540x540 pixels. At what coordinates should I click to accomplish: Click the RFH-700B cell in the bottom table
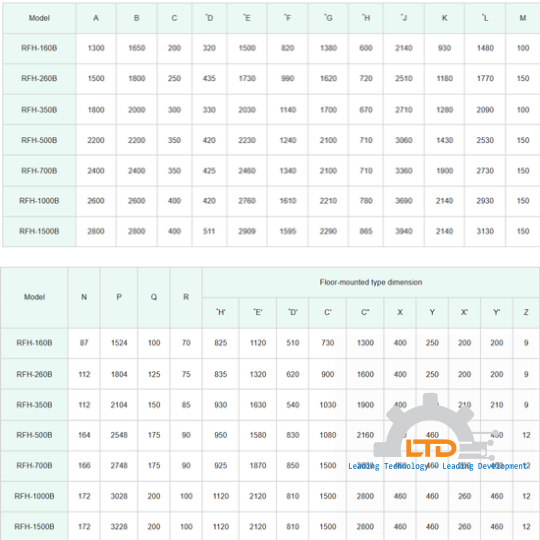pyautogui.click(x=34, y=465)
